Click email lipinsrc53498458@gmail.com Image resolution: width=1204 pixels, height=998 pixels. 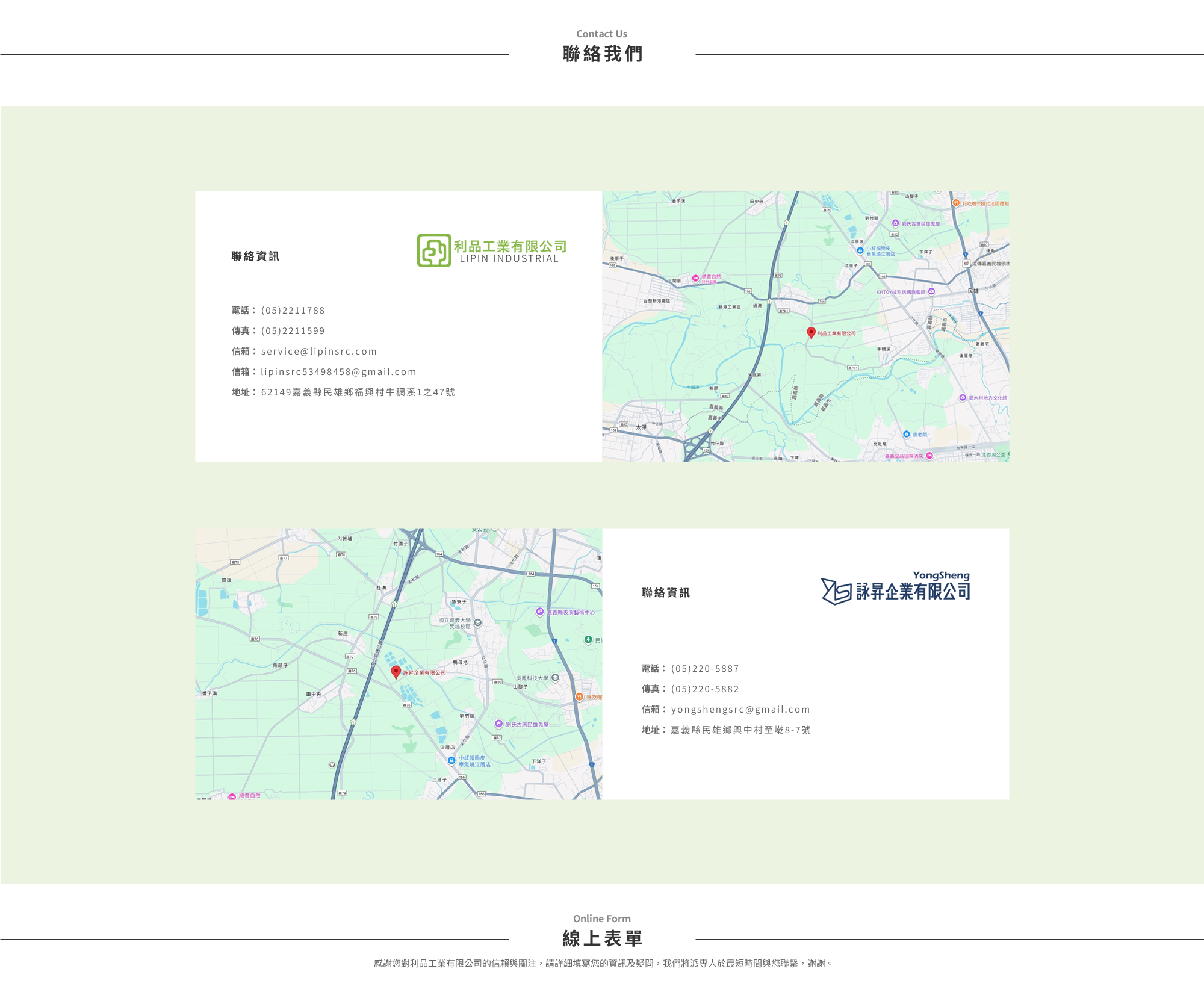[338, 372]
